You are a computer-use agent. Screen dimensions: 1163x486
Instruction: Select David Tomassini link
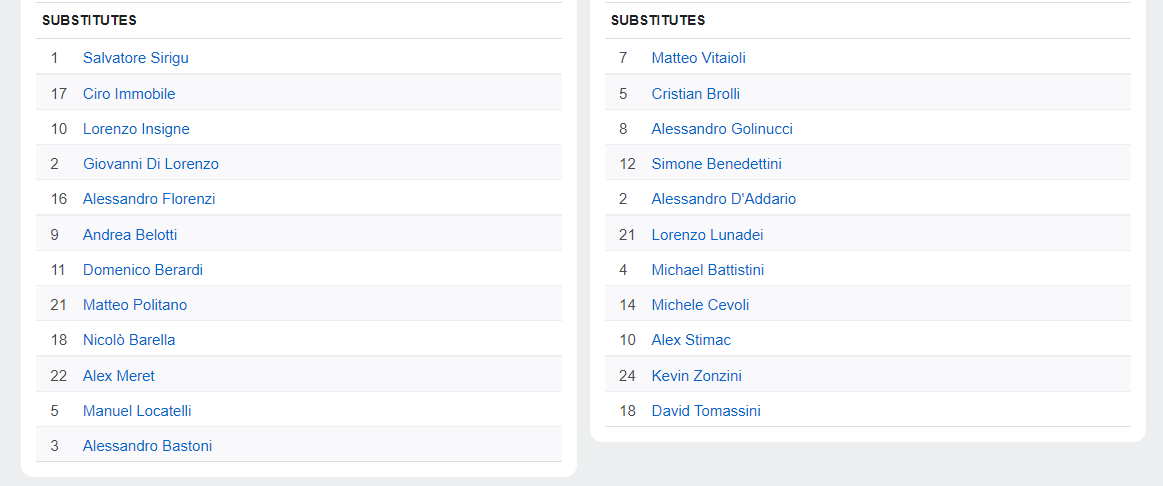pyautogui.click(x=705, y=411)
